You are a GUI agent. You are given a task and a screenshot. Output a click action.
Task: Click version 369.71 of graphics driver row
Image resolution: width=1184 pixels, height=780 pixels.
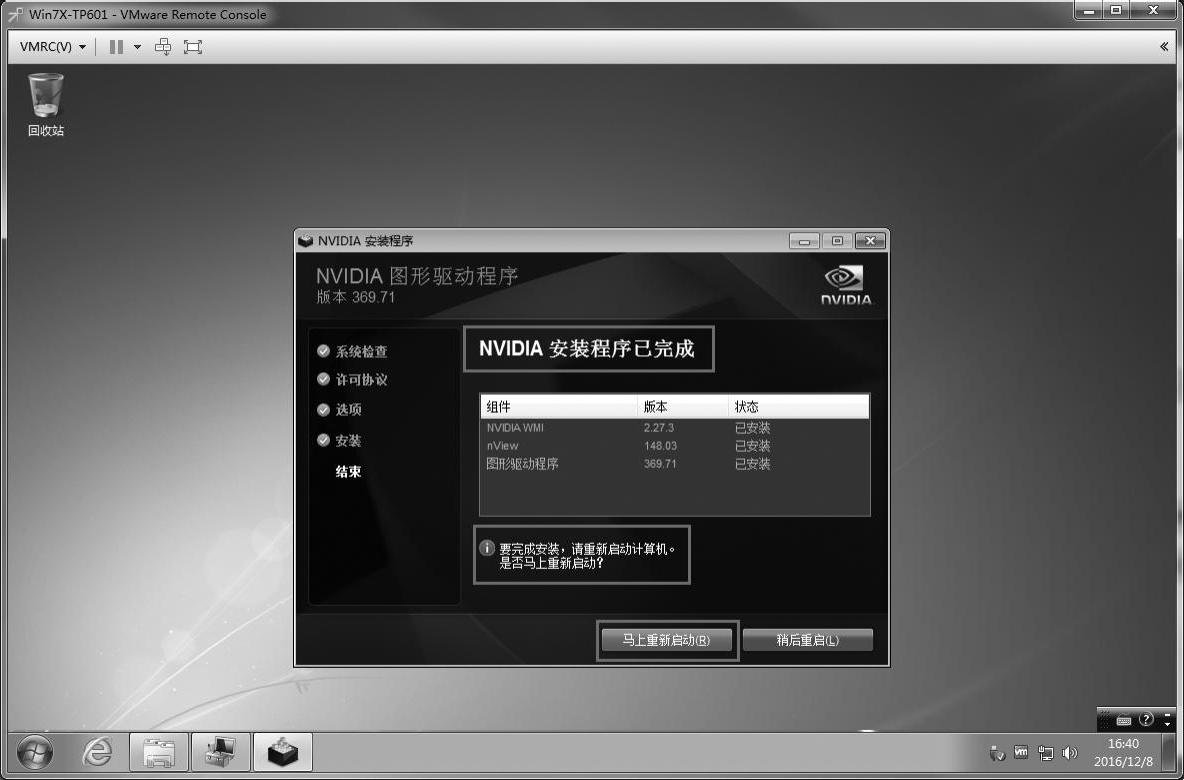pyautogui.click(x=660, y=464)
